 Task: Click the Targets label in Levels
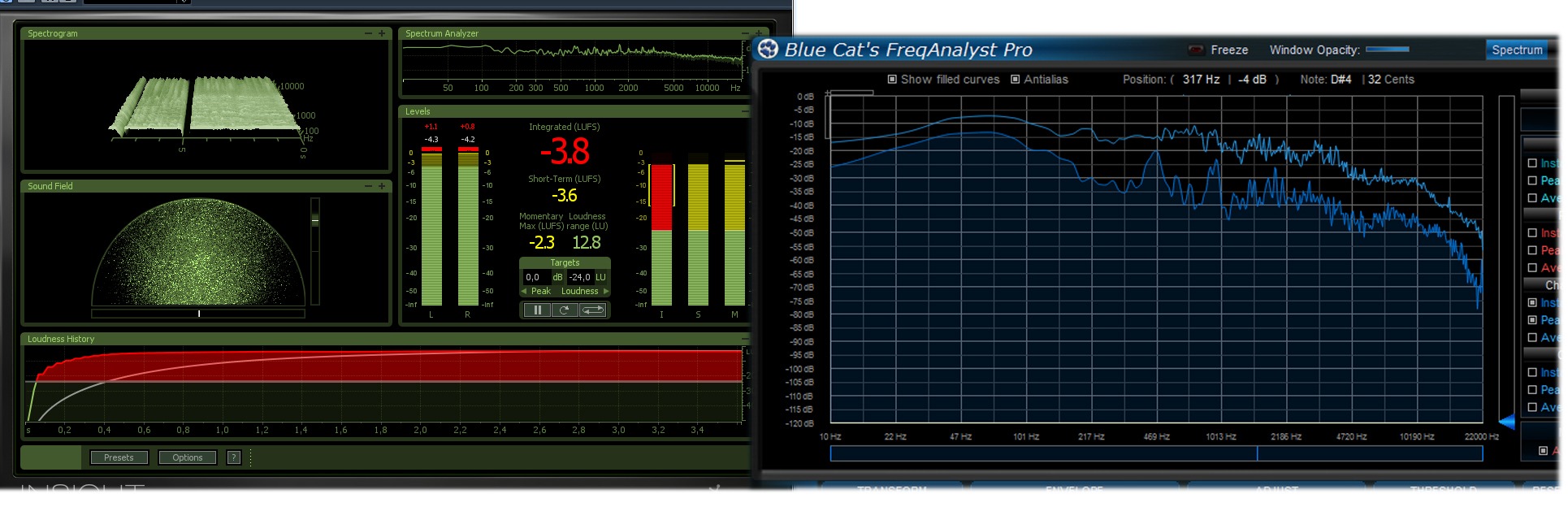(565, 262)
